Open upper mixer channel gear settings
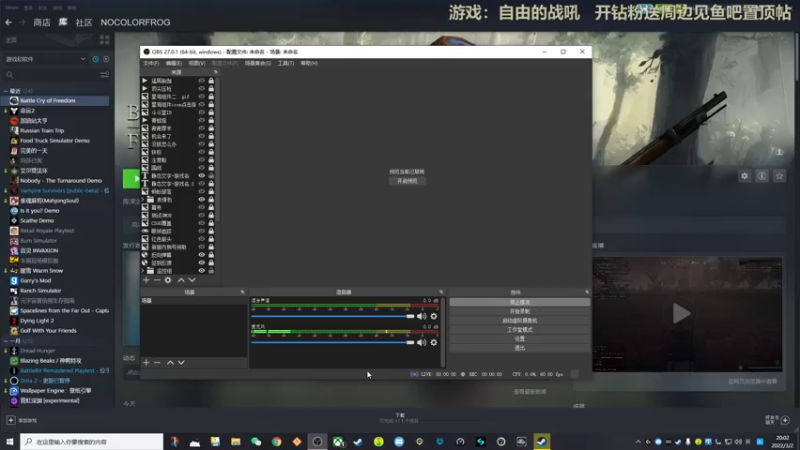Screen dimensions: 800x450 click(x=434, y=316)
